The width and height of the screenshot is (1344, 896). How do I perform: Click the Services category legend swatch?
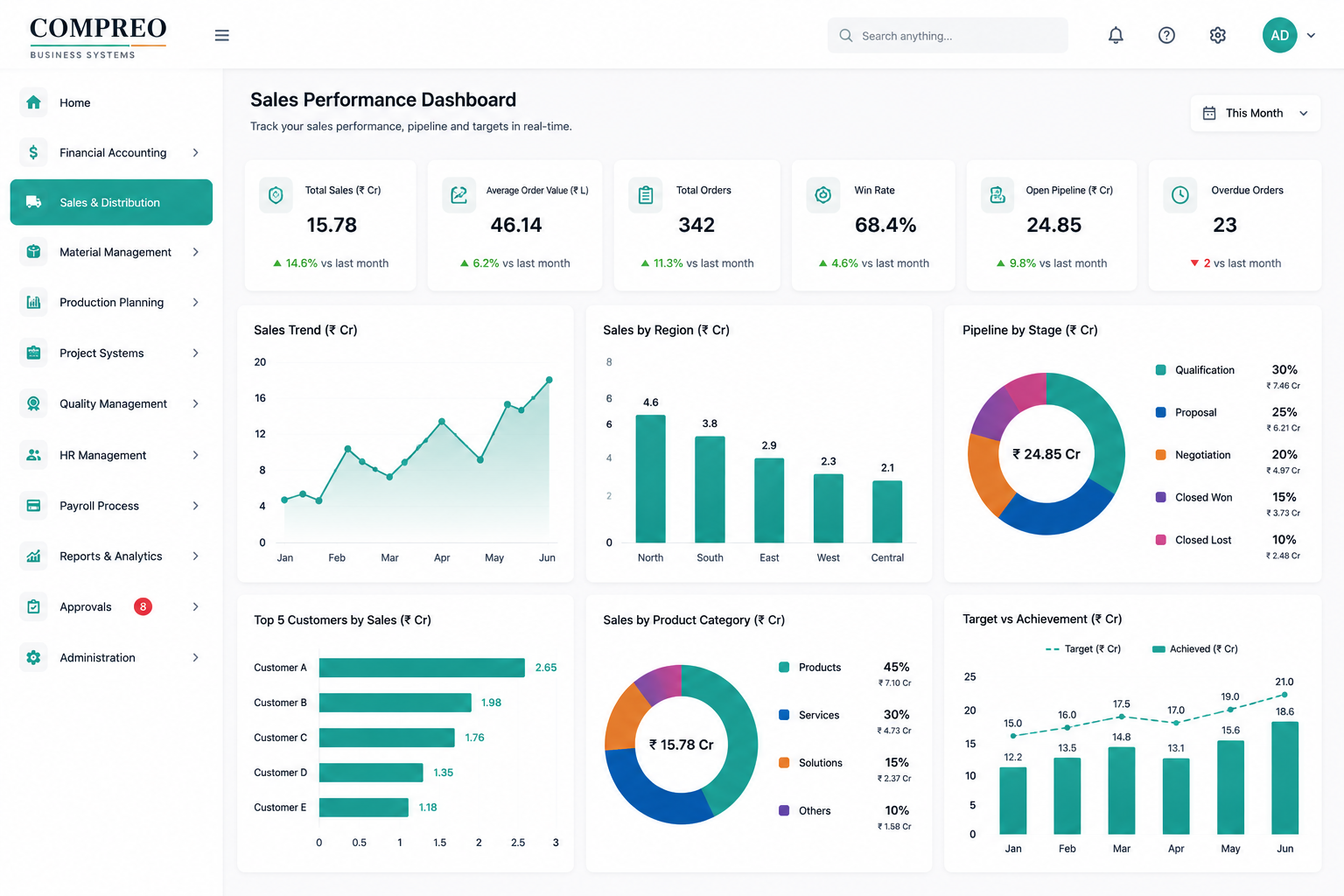point(784,715)
